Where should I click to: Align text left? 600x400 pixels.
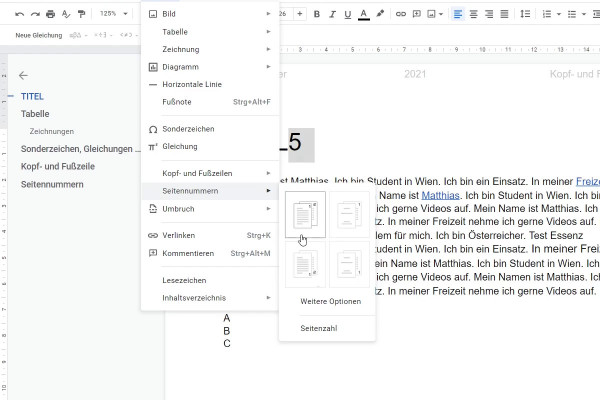pos(458,14)
